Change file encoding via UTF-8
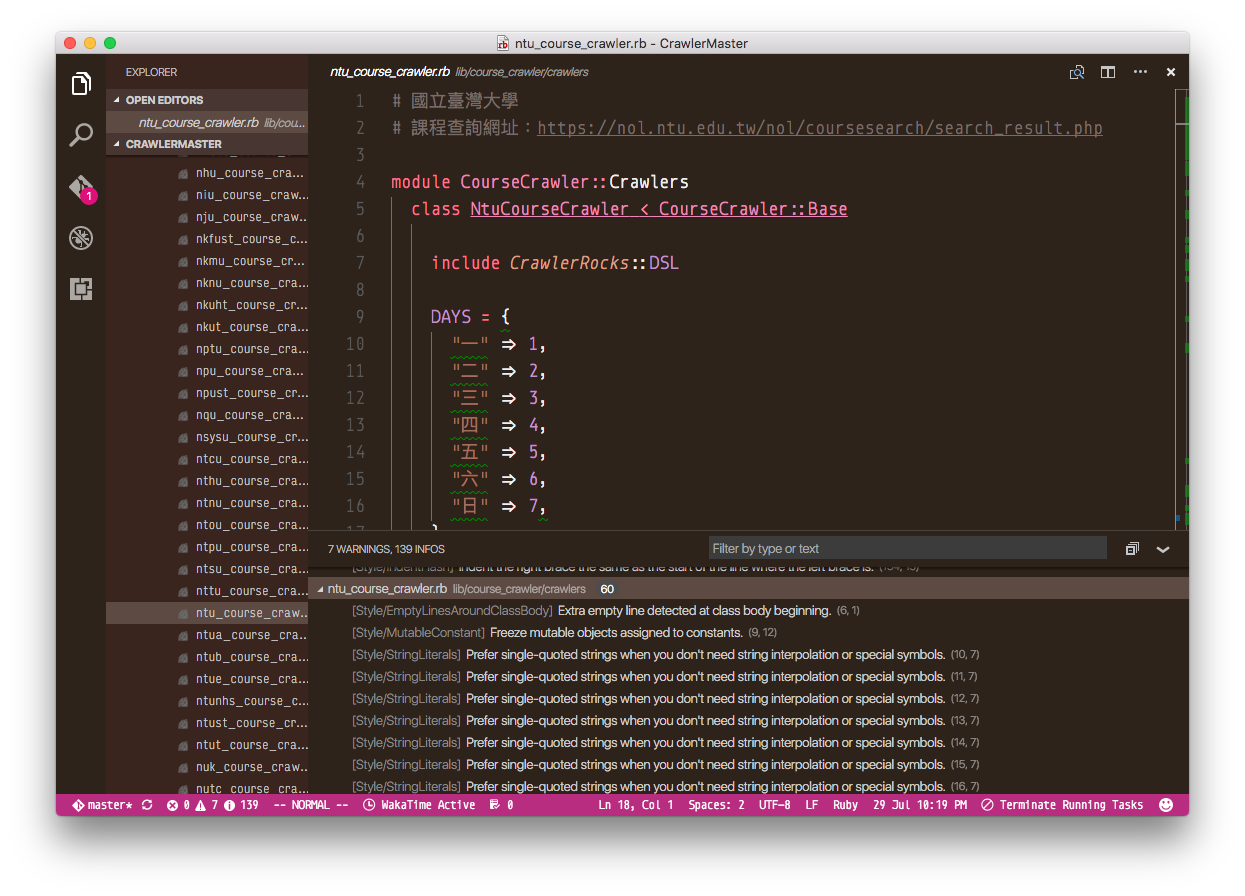The image size is (1245, 896). (x=774, y=805)
